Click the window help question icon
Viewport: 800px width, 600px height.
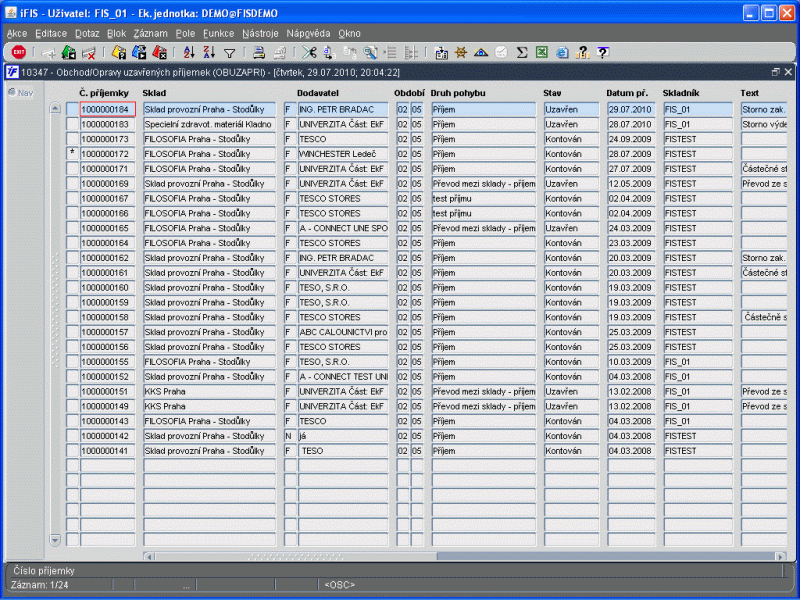(603, 52)
